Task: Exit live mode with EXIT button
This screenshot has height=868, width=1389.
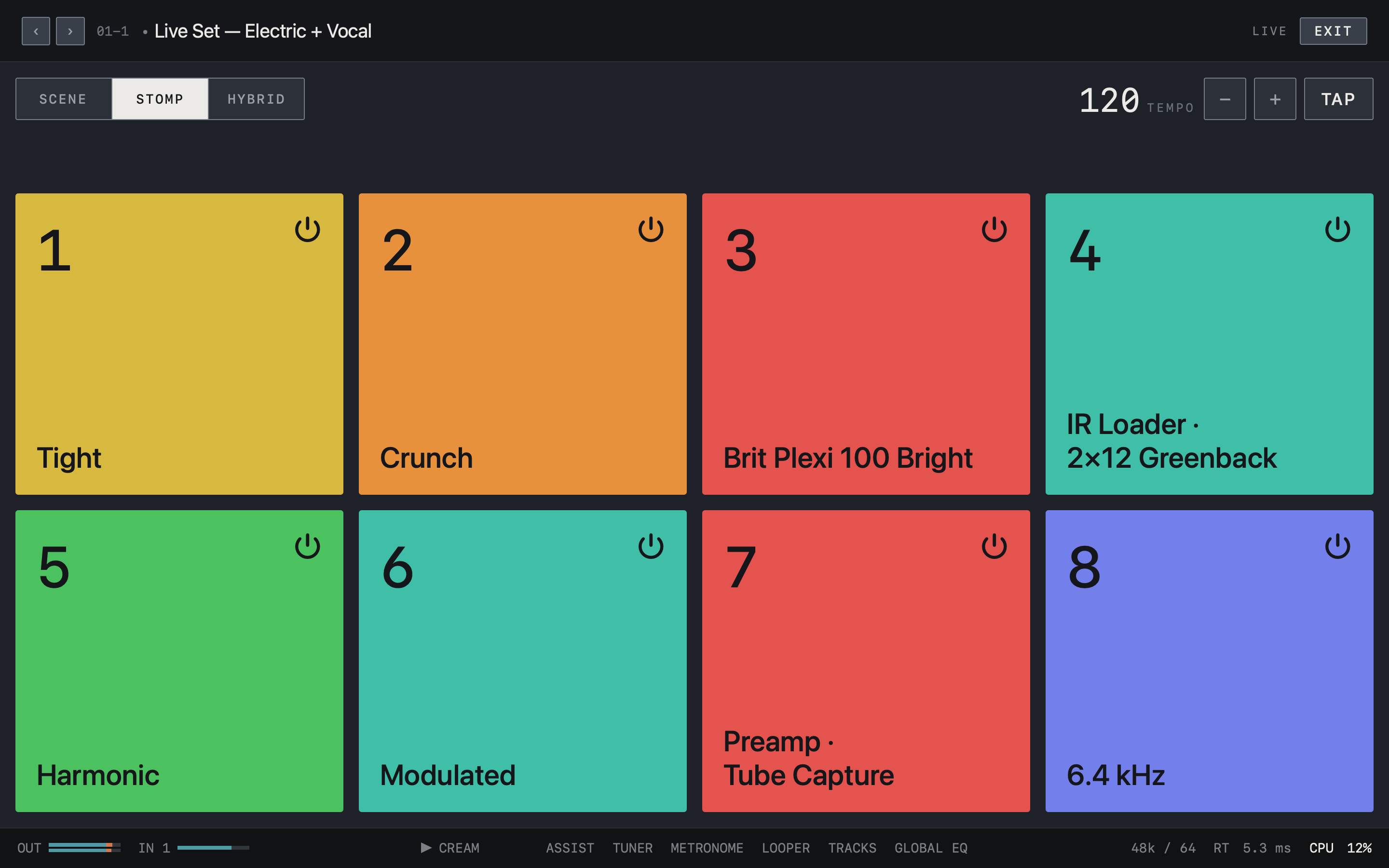Action: 1333,31
